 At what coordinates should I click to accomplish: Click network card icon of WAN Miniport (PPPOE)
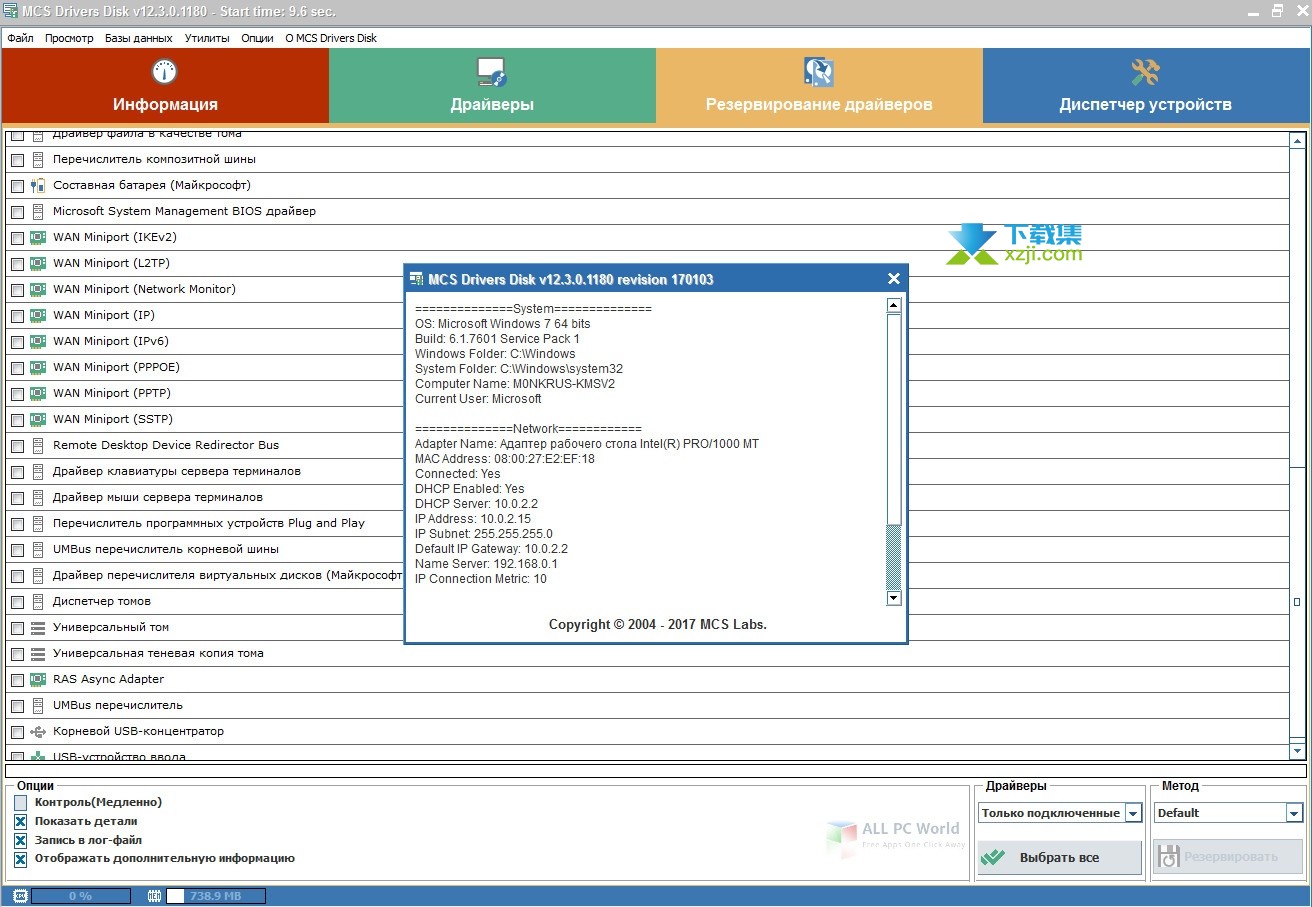pos(38,367)
